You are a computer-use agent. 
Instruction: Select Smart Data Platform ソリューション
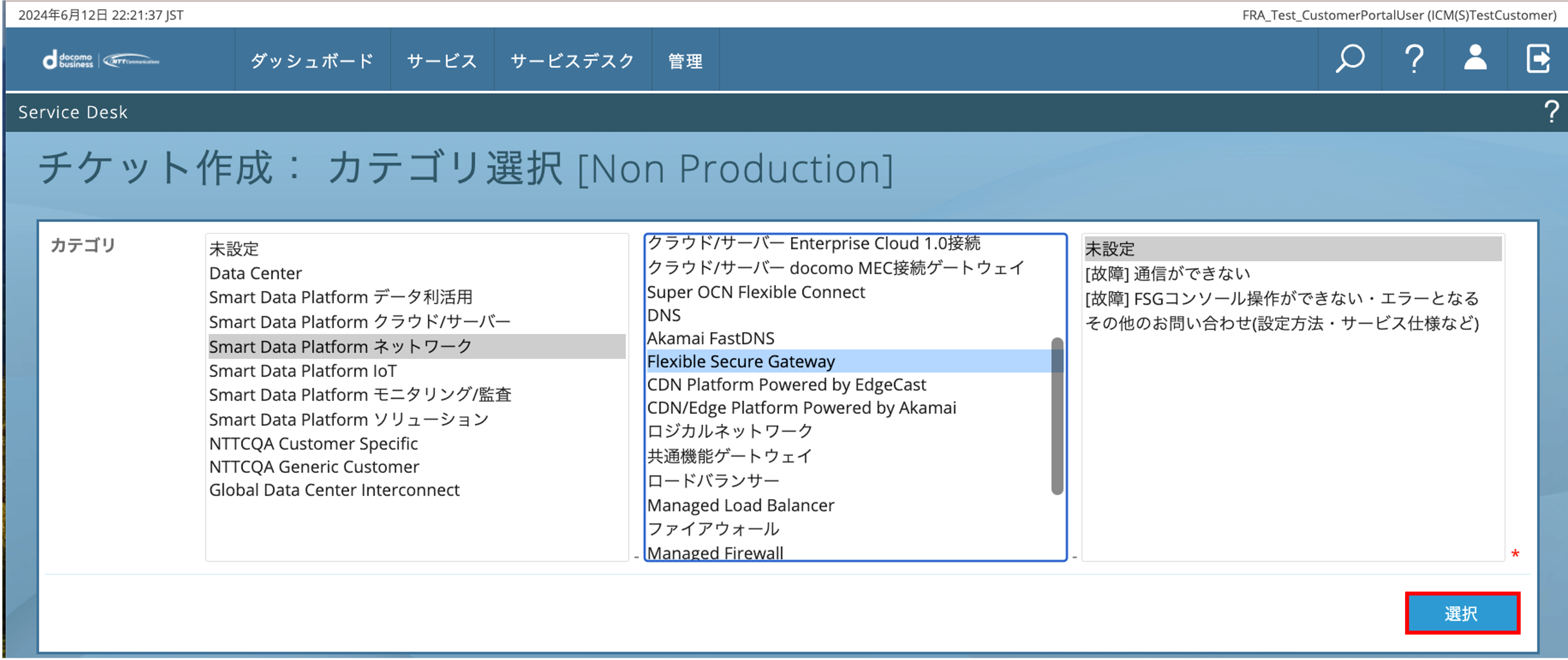click(417, 419)
